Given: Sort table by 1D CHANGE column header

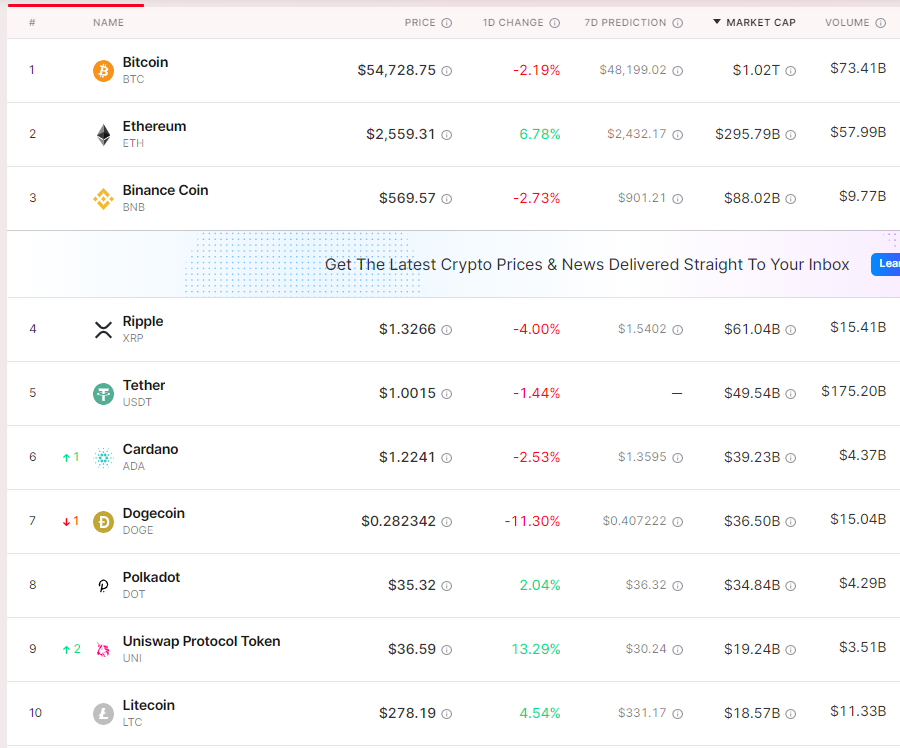Looking at the screenshot, I should 513,22.
